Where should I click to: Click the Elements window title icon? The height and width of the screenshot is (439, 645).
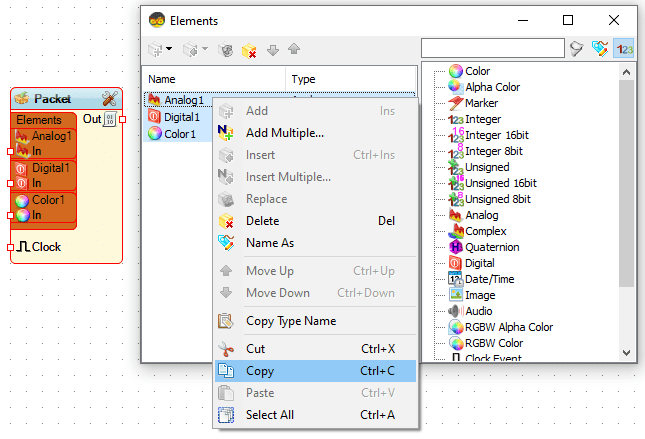click(157, 20)
